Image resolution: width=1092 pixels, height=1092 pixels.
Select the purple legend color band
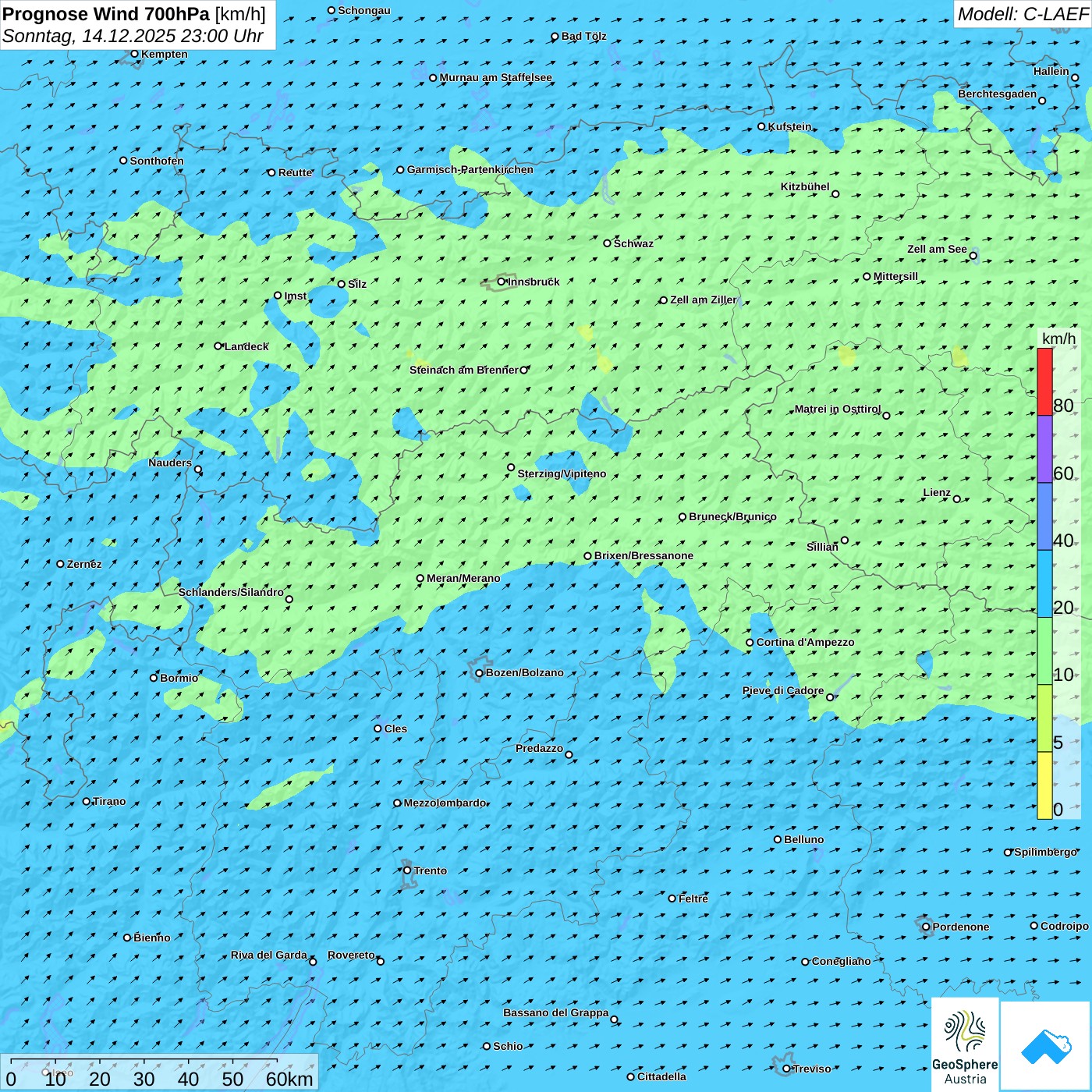(x=1044, y=449)
